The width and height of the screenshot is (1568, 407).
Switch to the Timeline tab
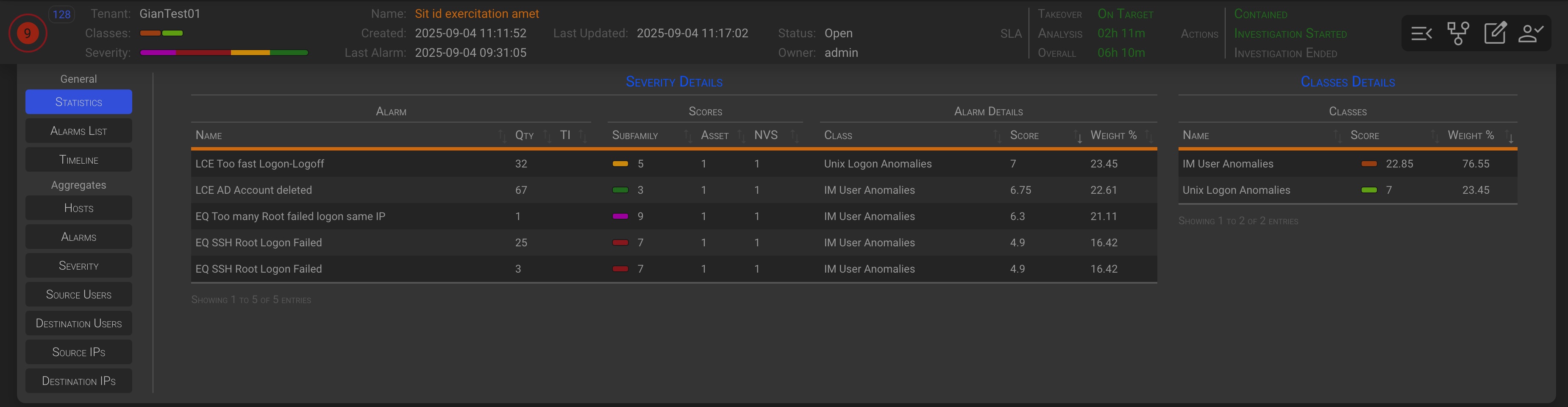click(78, 160)
